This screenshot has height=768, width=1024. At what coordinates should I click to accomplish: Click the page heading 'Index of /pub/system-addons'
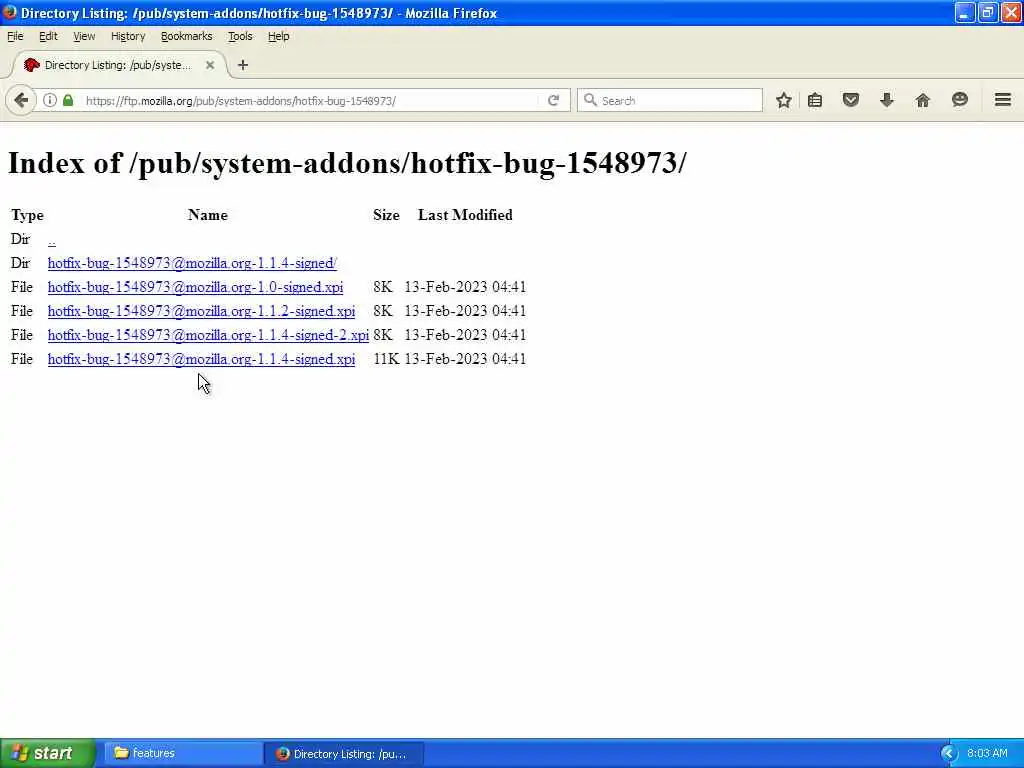coord(347,163)
